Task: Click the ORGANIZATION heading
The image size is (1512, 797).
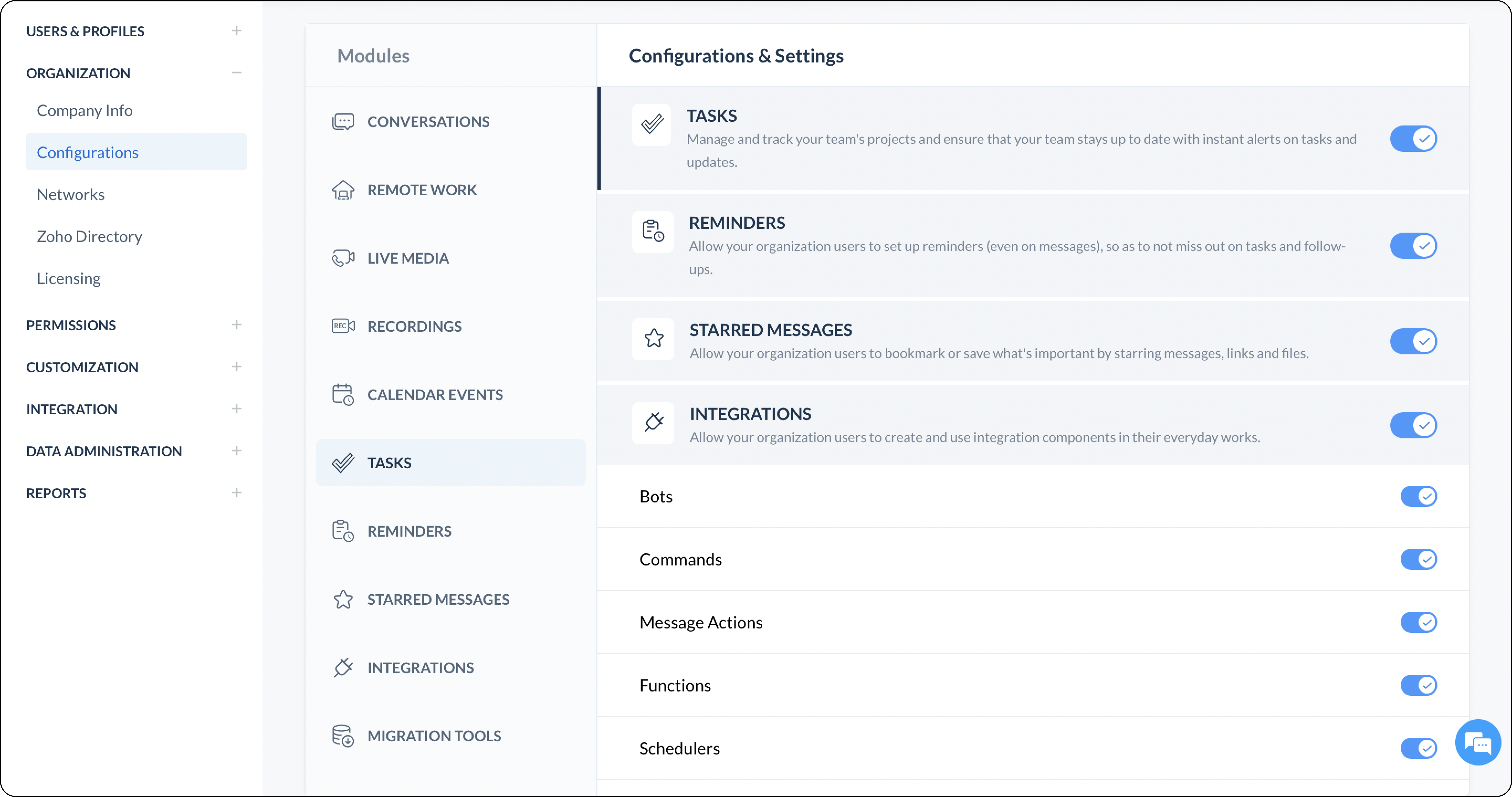Action: click(78, 73)
